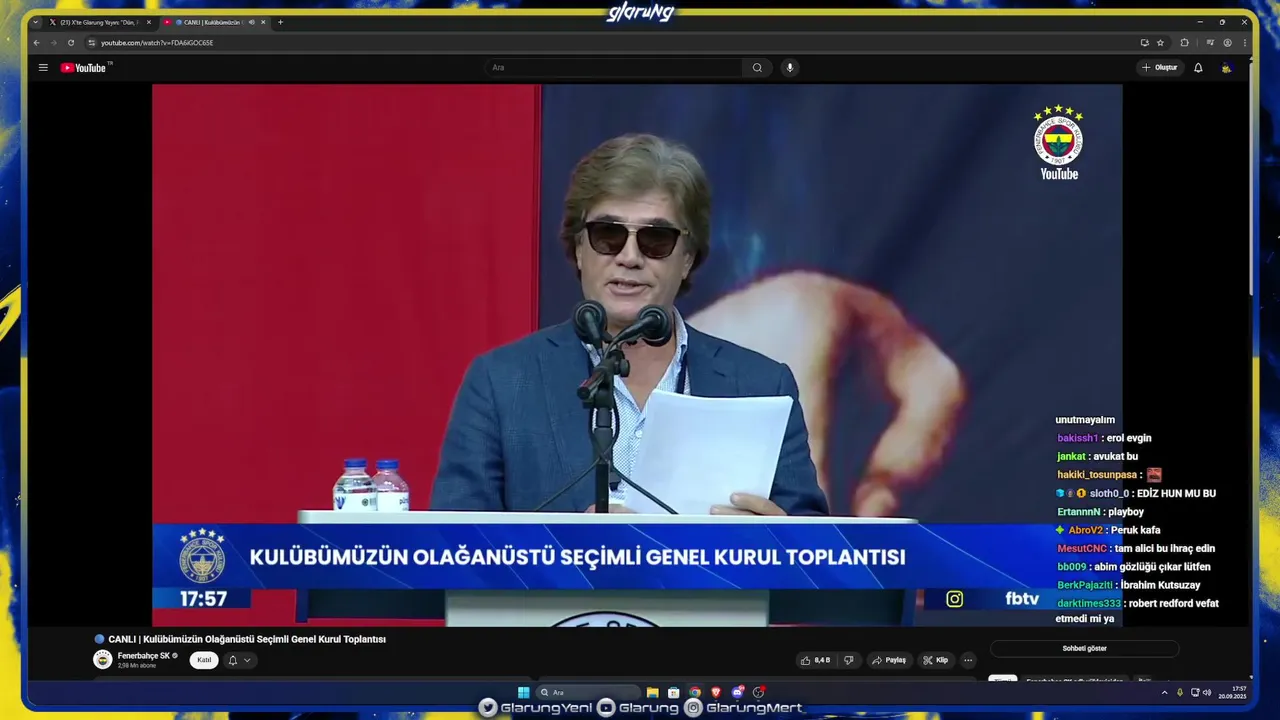Viewport: 1280px width, 720px height.
Task: Reload the page with refresh icon
Action: [x=71, y=43]
